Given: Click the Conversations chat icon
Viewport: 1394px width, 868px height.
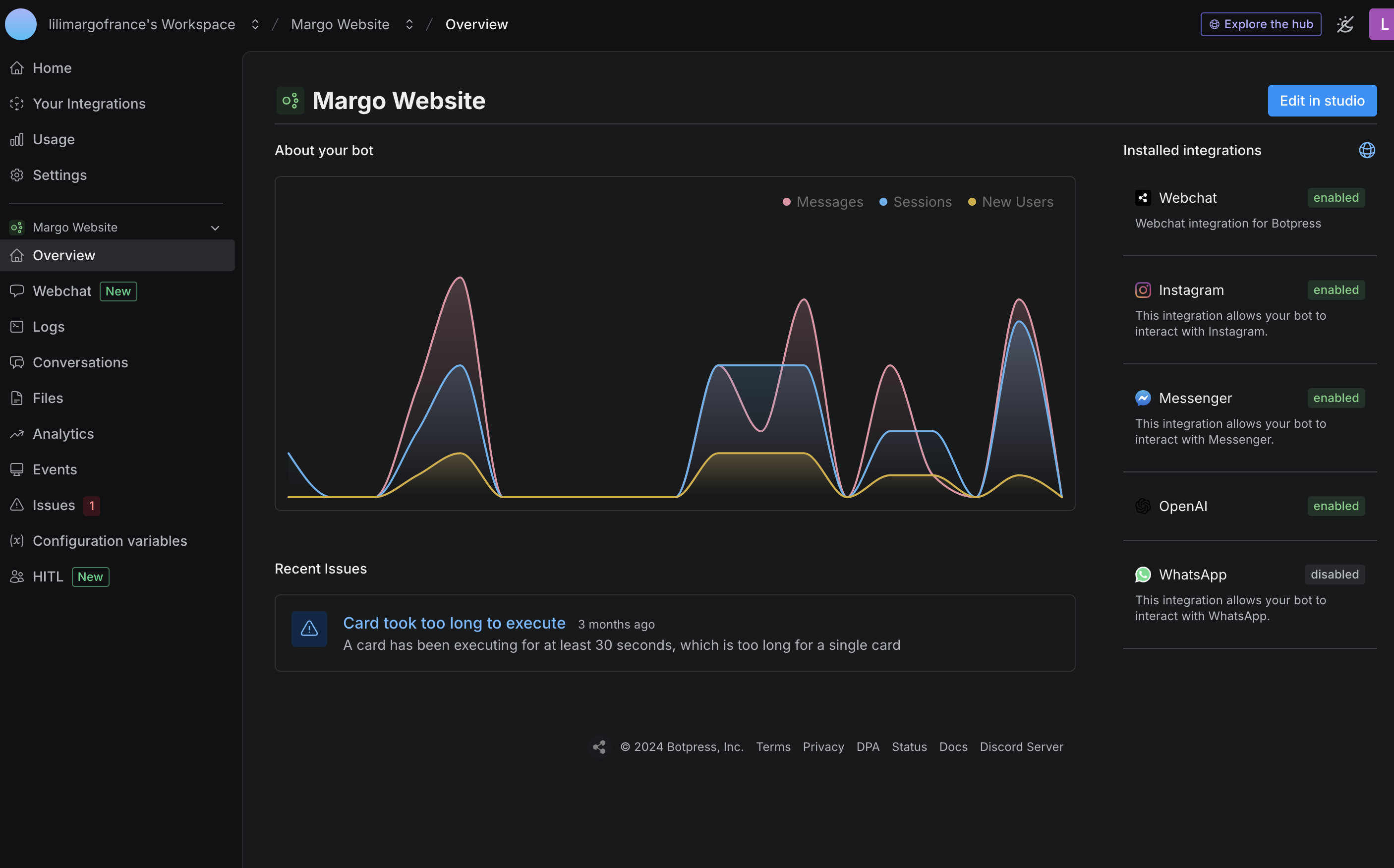Looking at the screenshot, I should (17, 362).
